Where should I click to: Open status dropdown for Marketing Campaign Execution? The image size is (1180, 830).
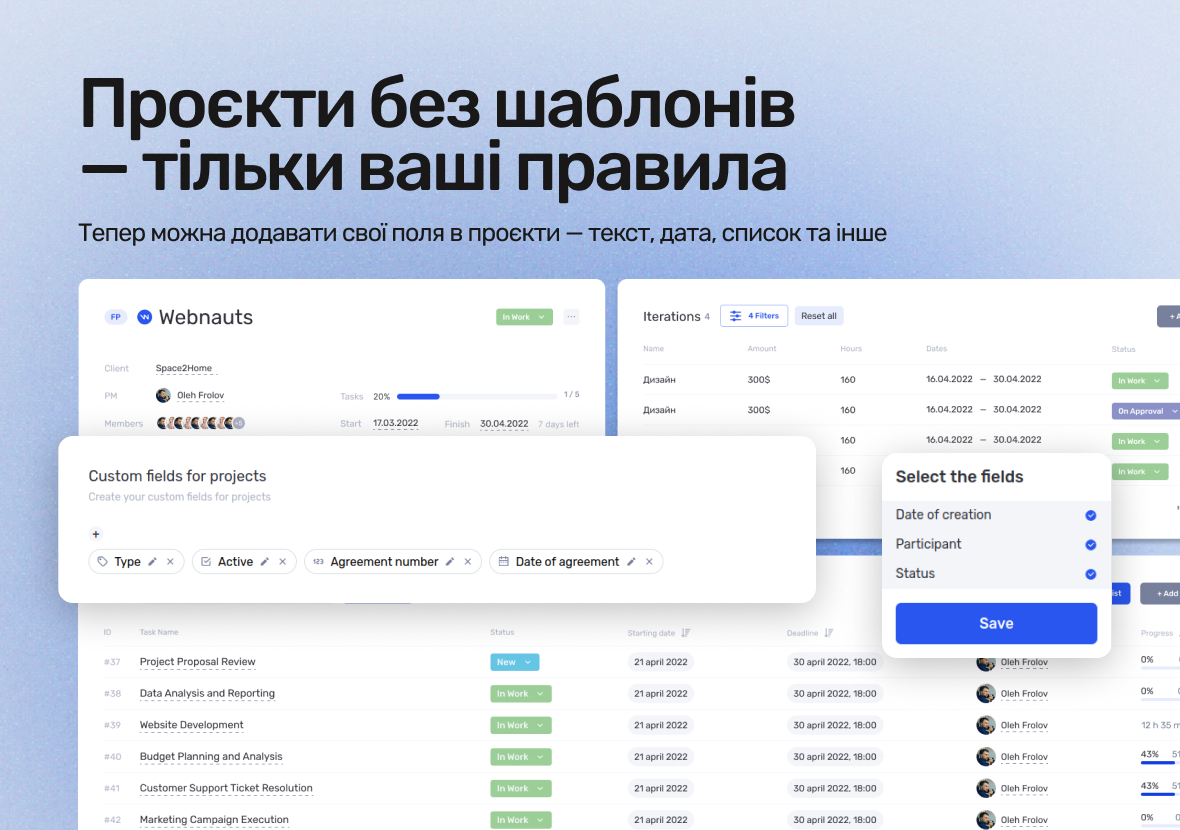click(521, 820)
